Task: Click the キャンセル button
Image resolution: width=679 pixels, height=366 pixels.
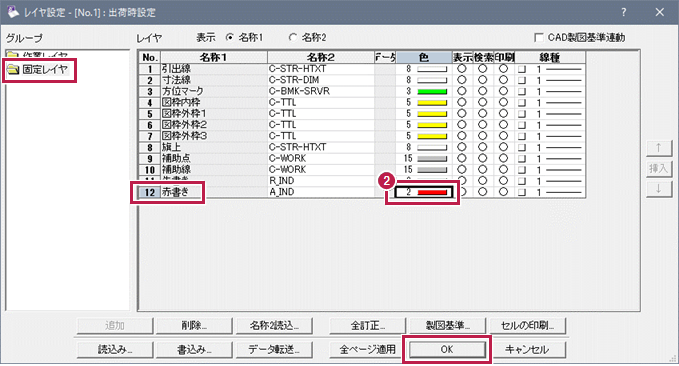Action: [x=527, y=349]
